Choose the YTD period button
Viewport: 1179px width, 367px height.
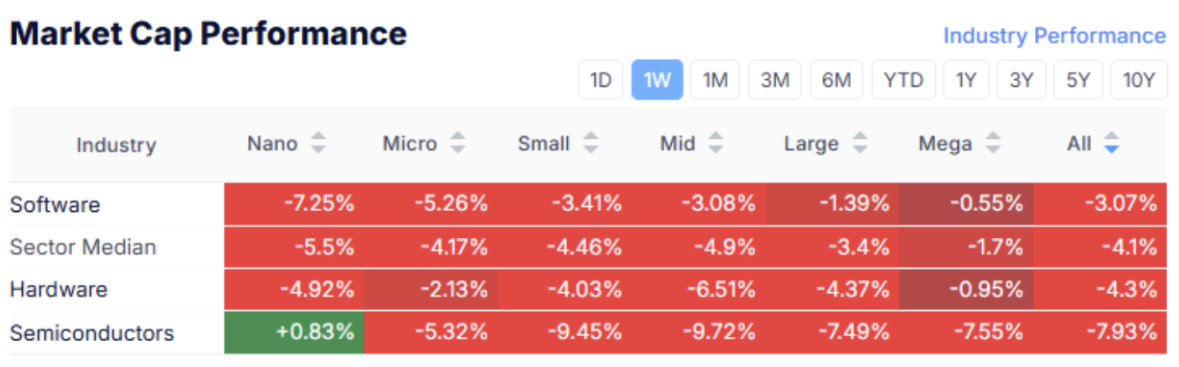point(904,80)
